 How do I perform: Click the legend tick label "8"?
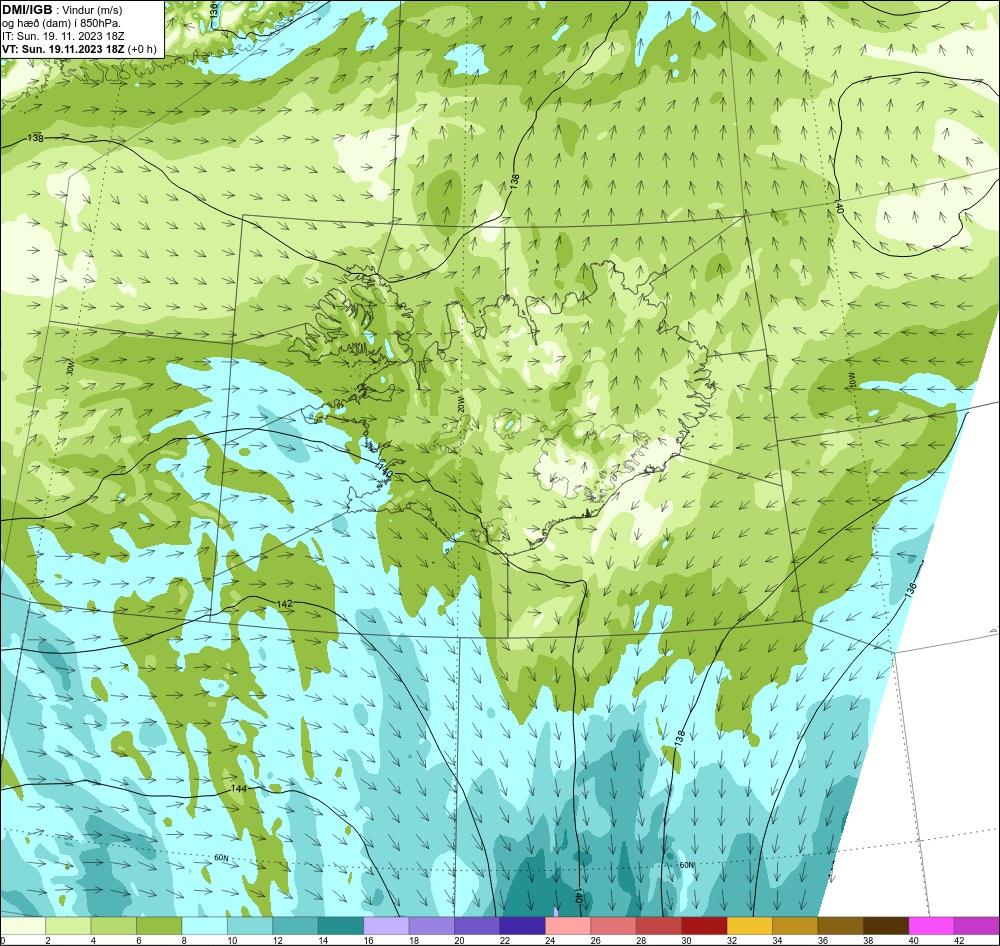[186, 940]
